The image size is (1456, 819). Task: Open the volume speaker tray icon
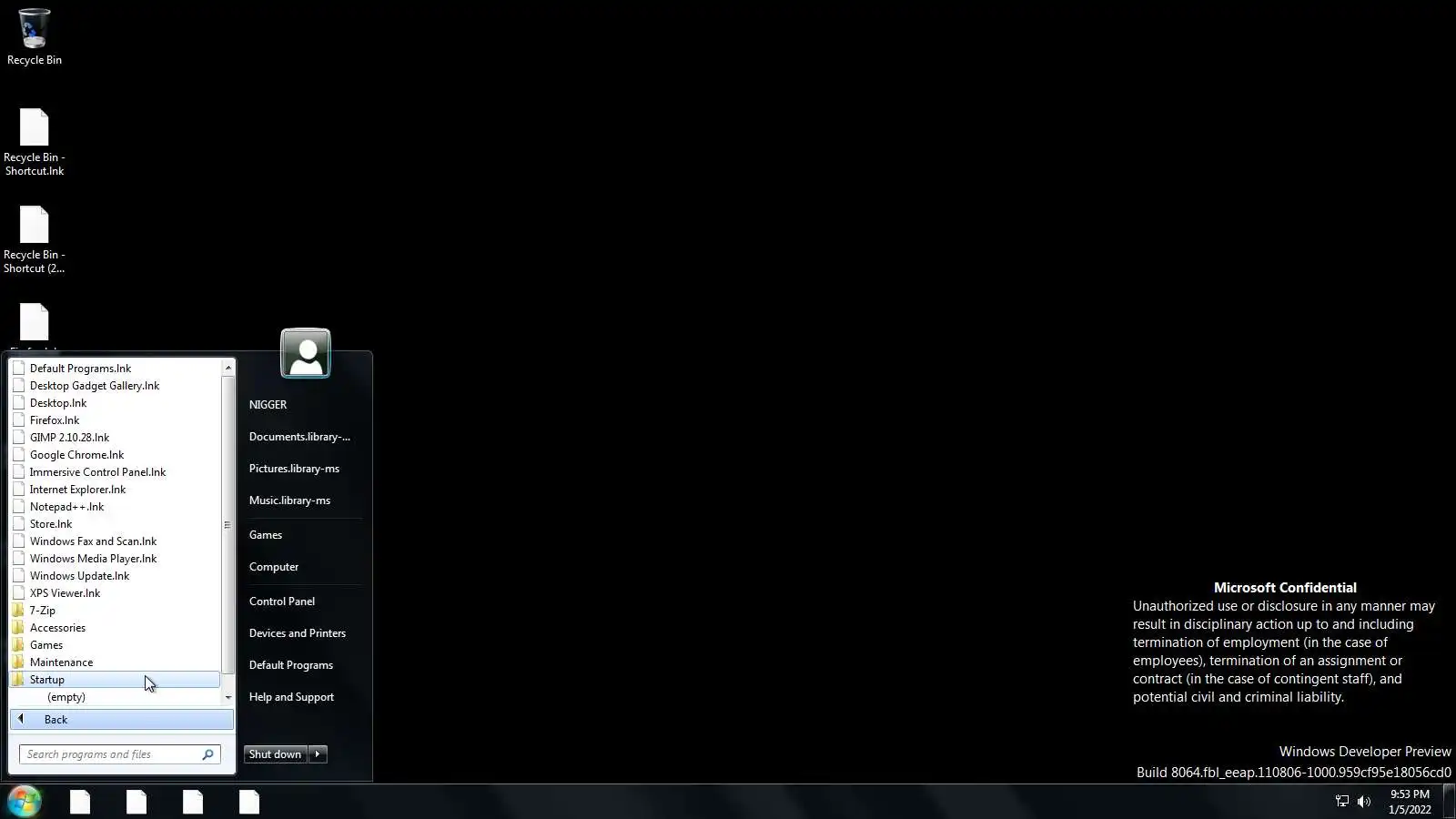(x=1364, y=801)
